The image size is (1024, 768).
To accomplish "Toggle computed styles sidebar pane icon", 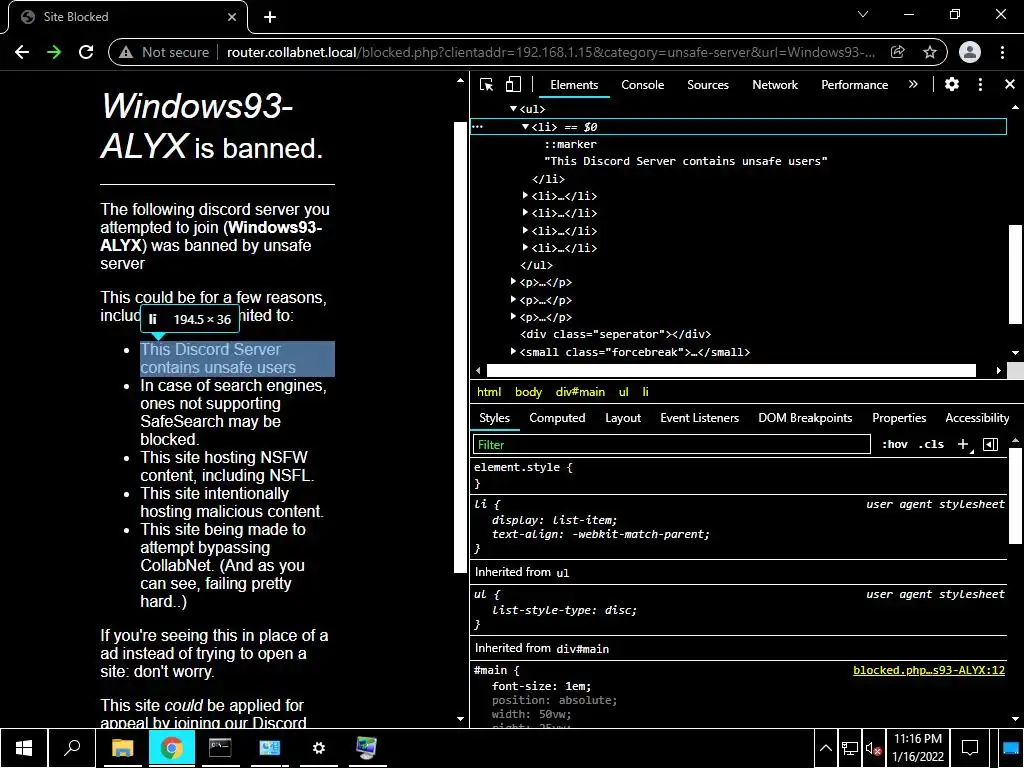I will click(991, 444).
